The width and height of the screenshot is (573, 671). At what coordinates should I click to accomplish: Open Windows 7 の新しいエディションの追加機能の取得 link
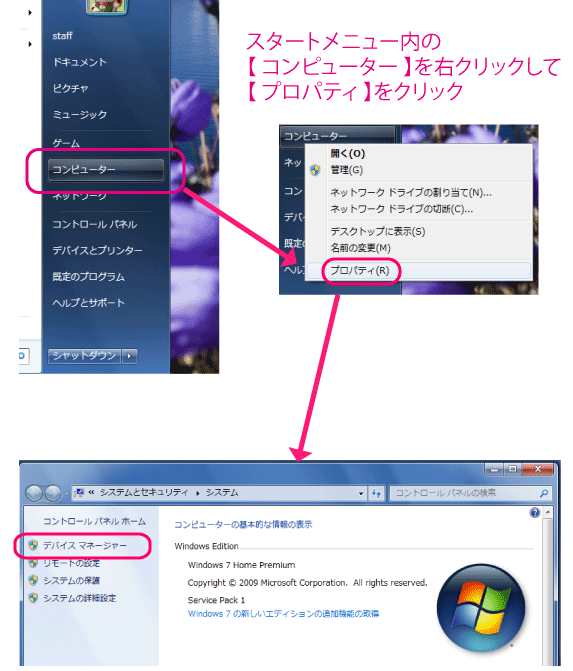click(283, 614)
